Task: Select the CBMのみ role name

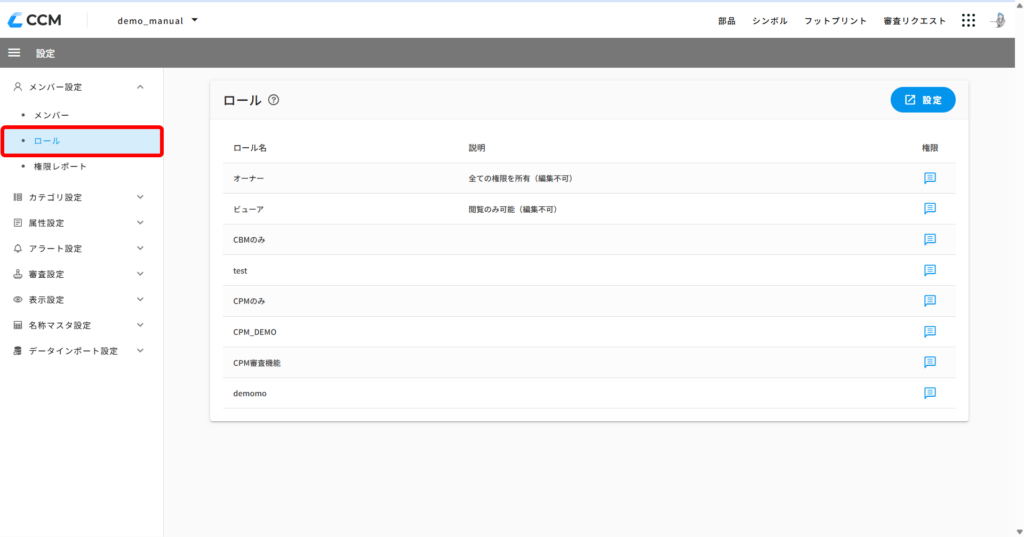Action: [x=249, y=240]
